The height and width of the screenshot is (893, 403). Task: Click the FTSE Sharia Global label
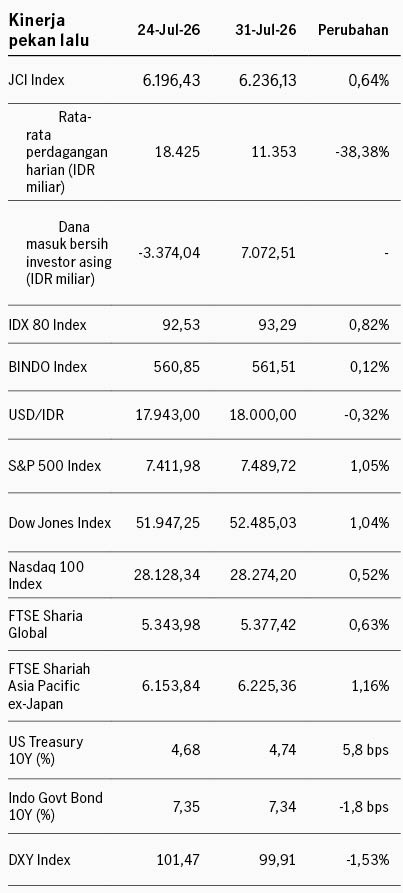tap(45, 624)
